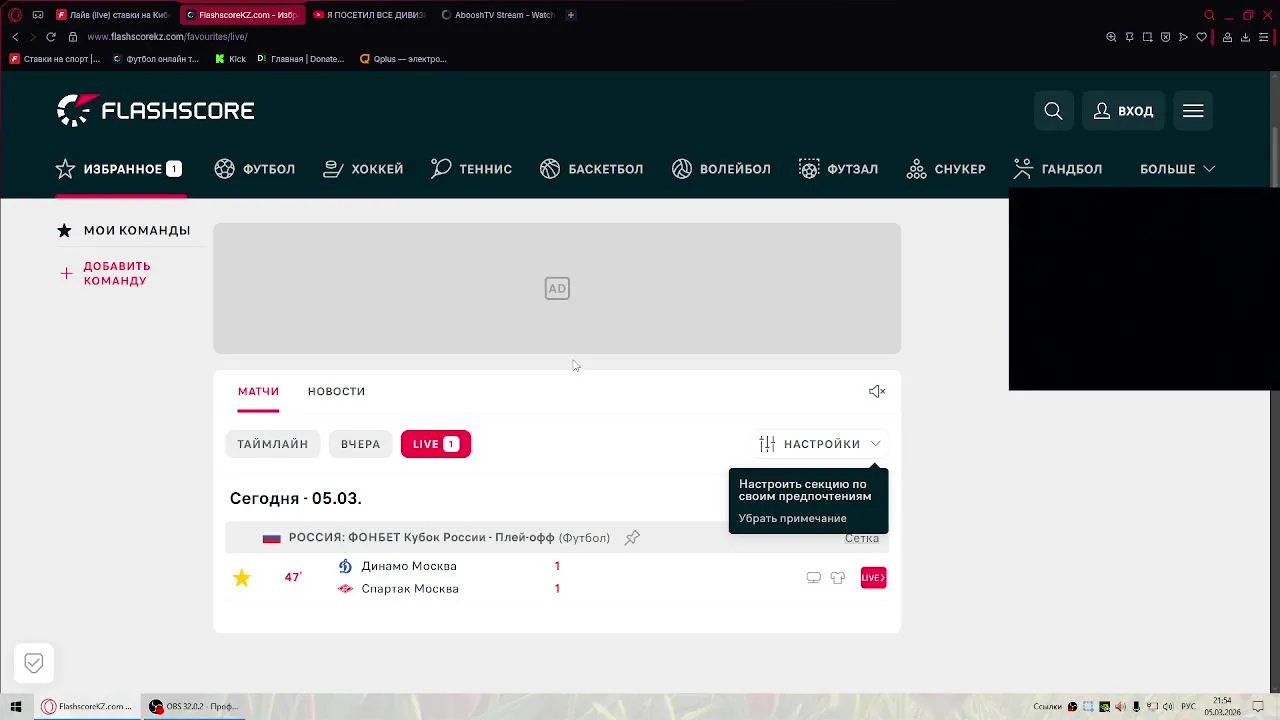Open OBS from the Windows taskbar

[195, 707]
